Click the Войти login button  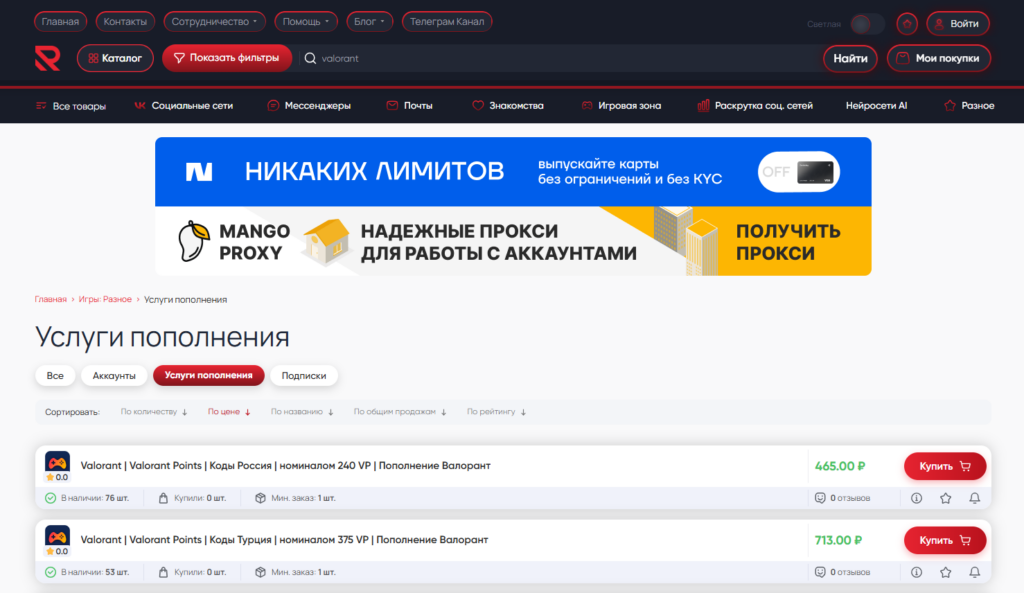click(x=957, y=24)
